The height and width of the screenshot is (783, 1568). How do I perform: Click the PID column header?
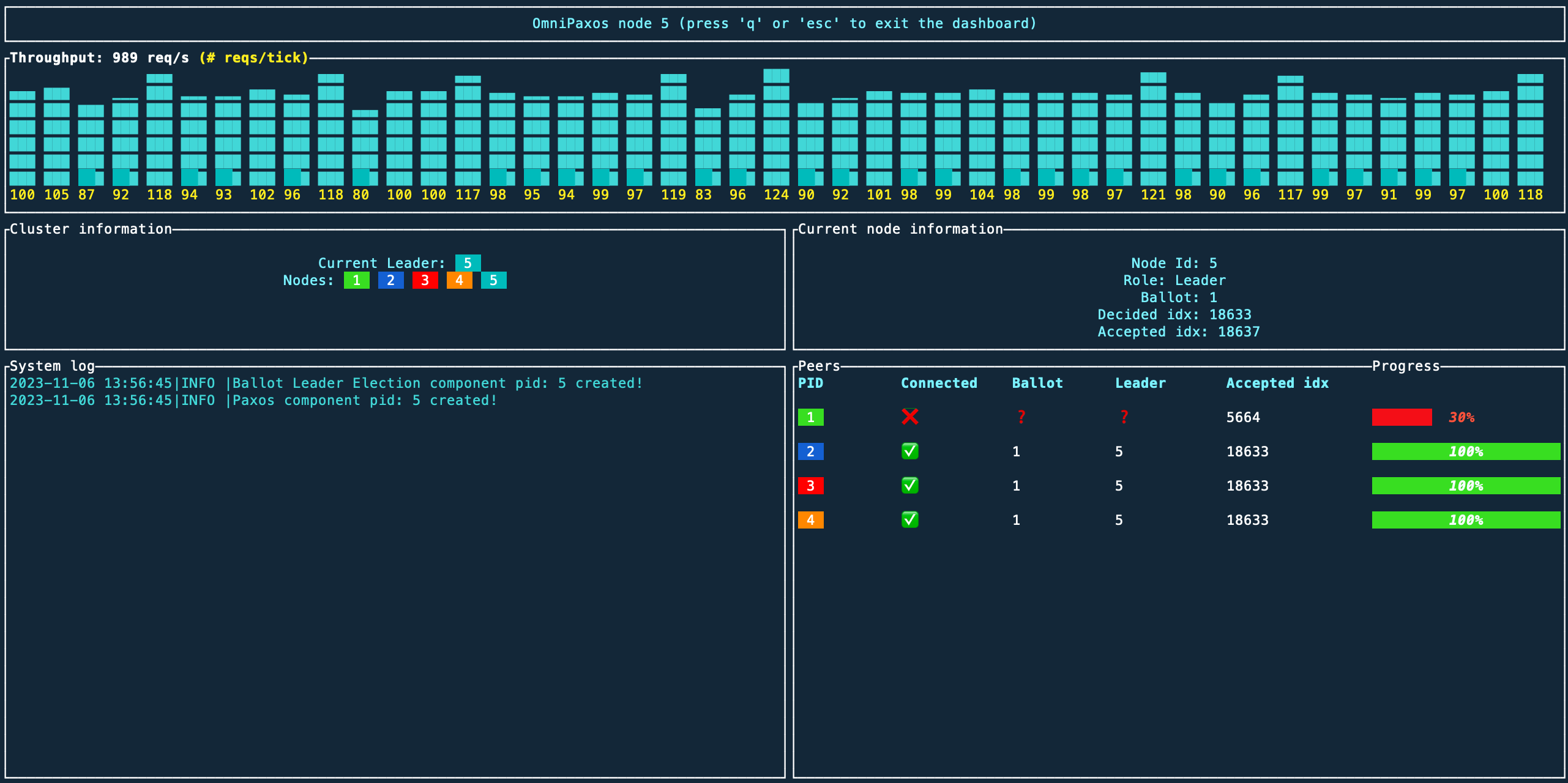click(811, 383)
